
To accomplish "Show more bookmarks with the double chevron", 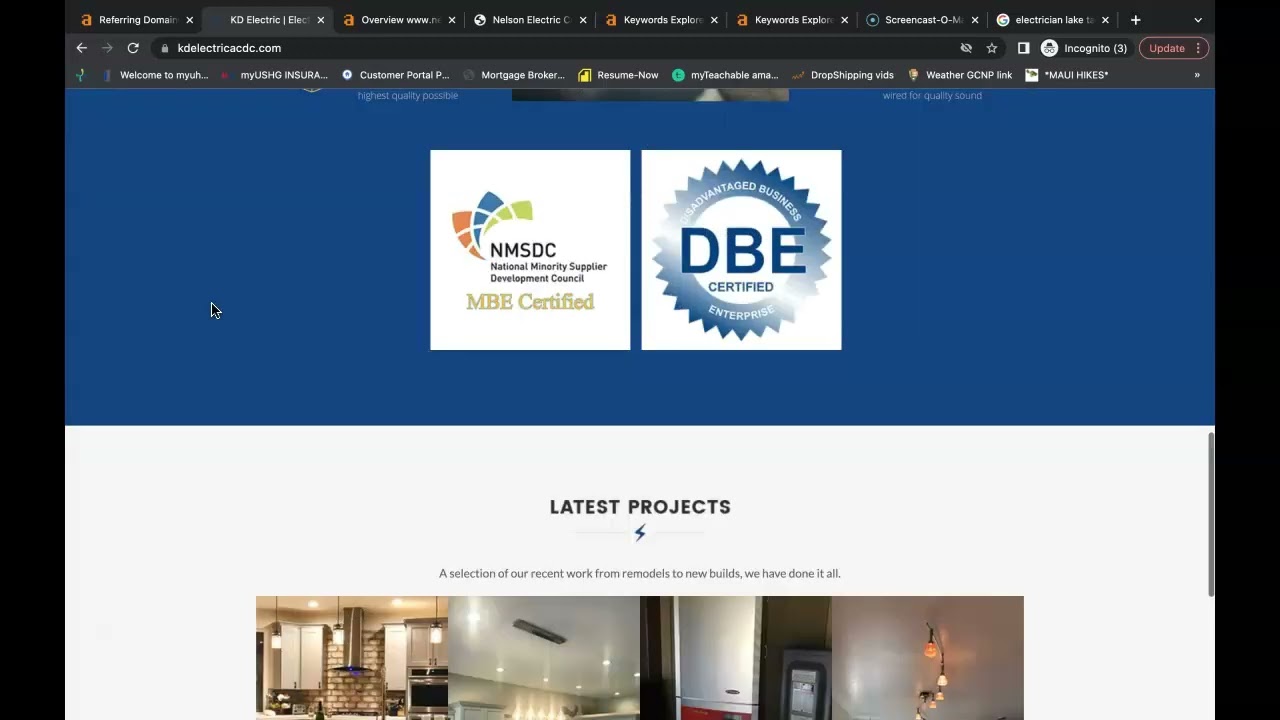I will click(1197, 75).
